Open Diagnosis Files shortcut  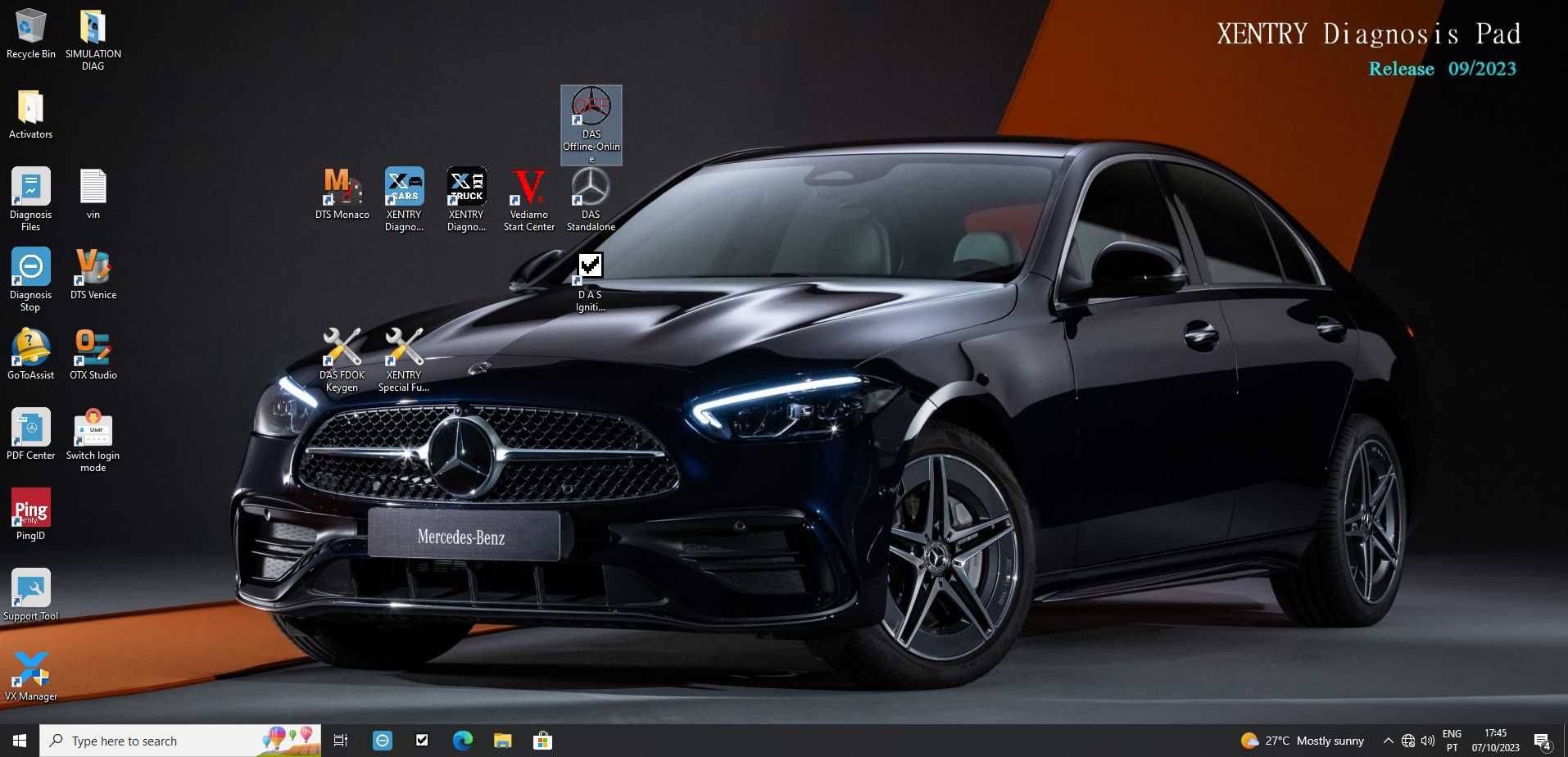31,199
